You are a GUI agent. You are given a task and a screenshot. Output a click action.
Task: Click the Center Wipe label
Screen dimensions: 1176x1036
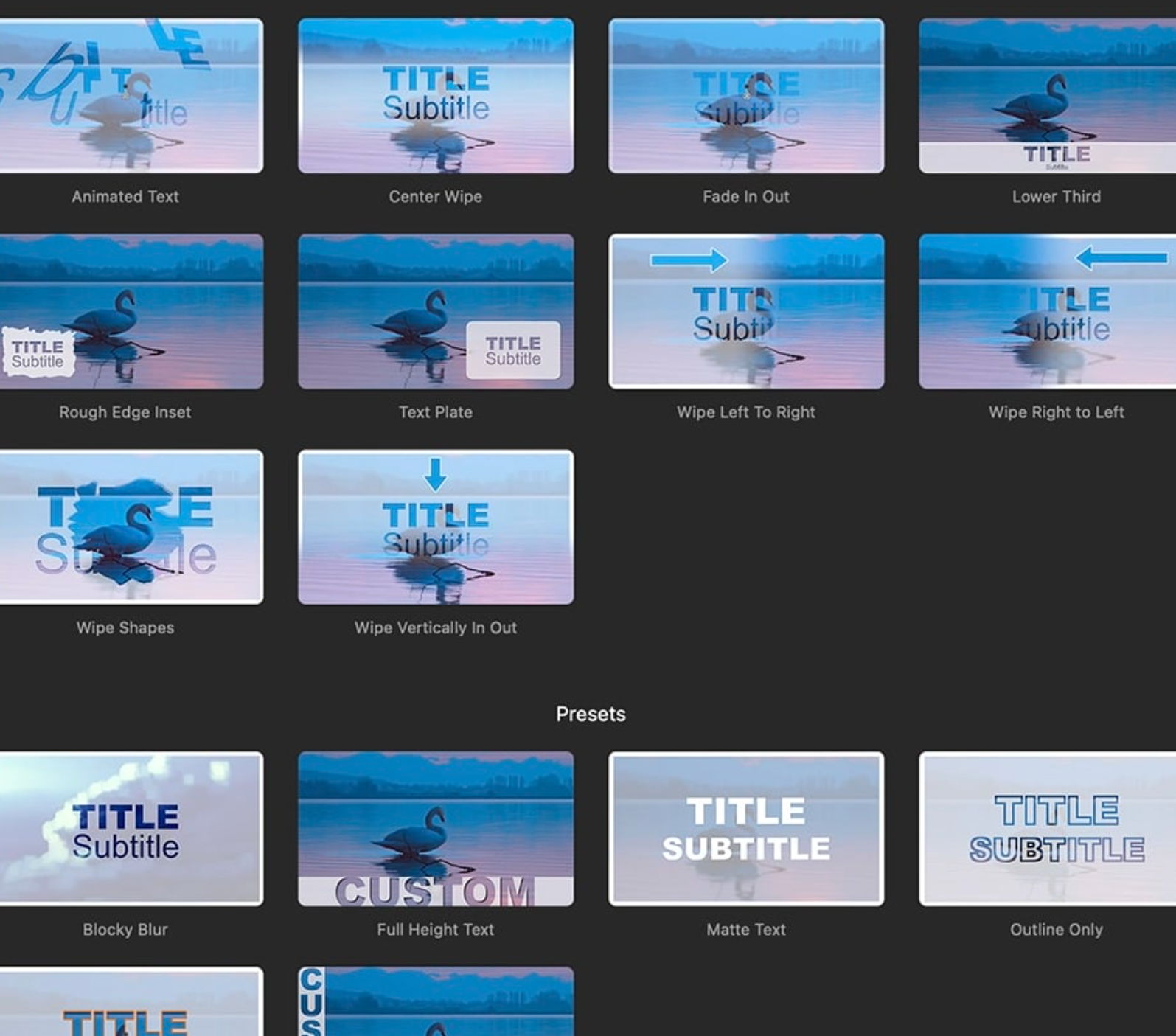[x=436, y=197]
